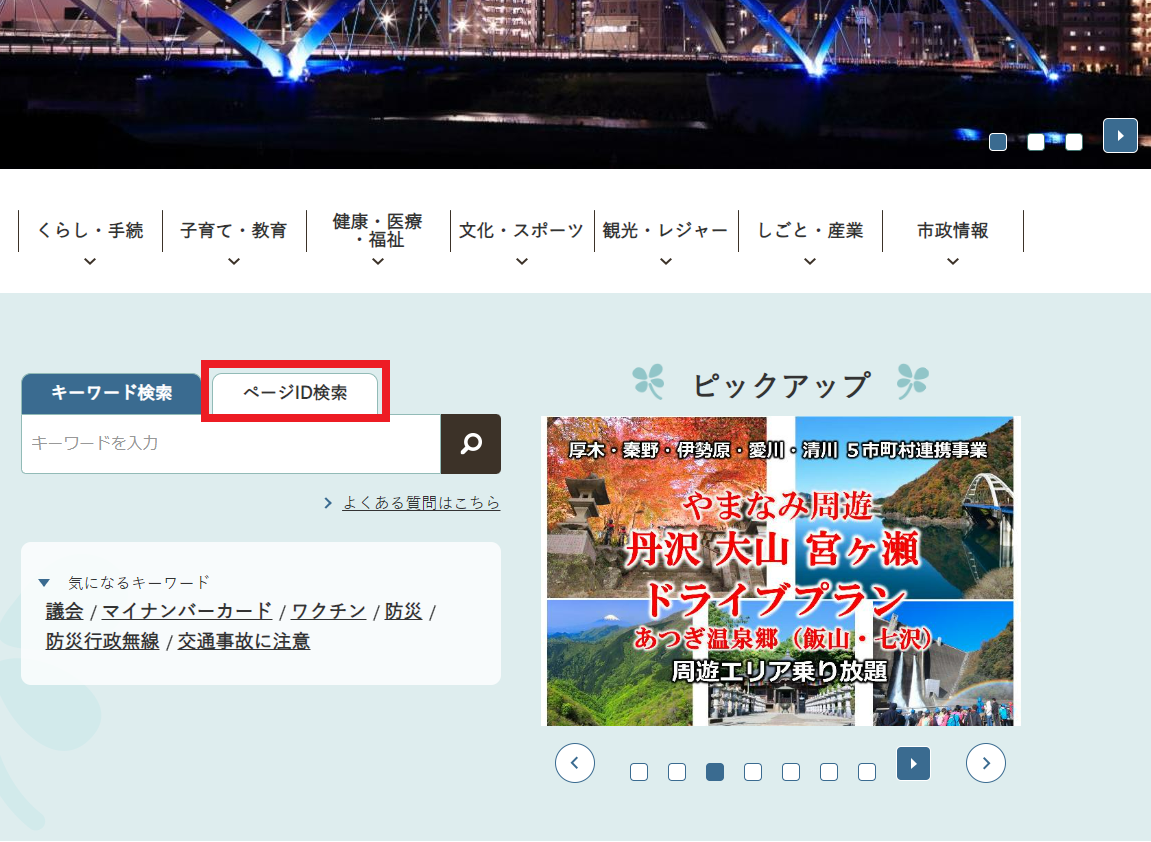Expand the 健康・医療・福祉 menu
Viewport: 1151px width, 842px height.
tap(378, 238)
